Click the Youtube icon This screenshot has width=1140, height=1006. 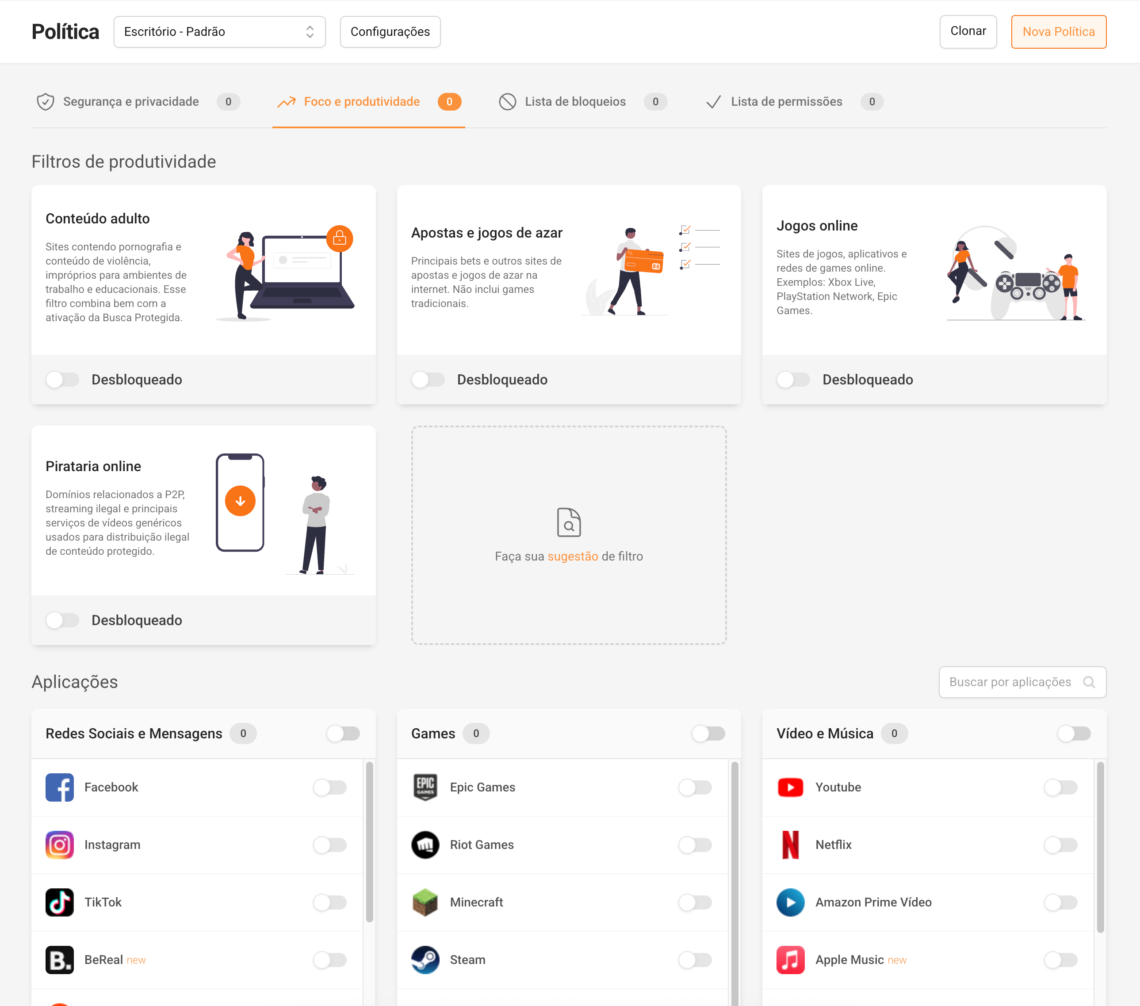point(790,787)
